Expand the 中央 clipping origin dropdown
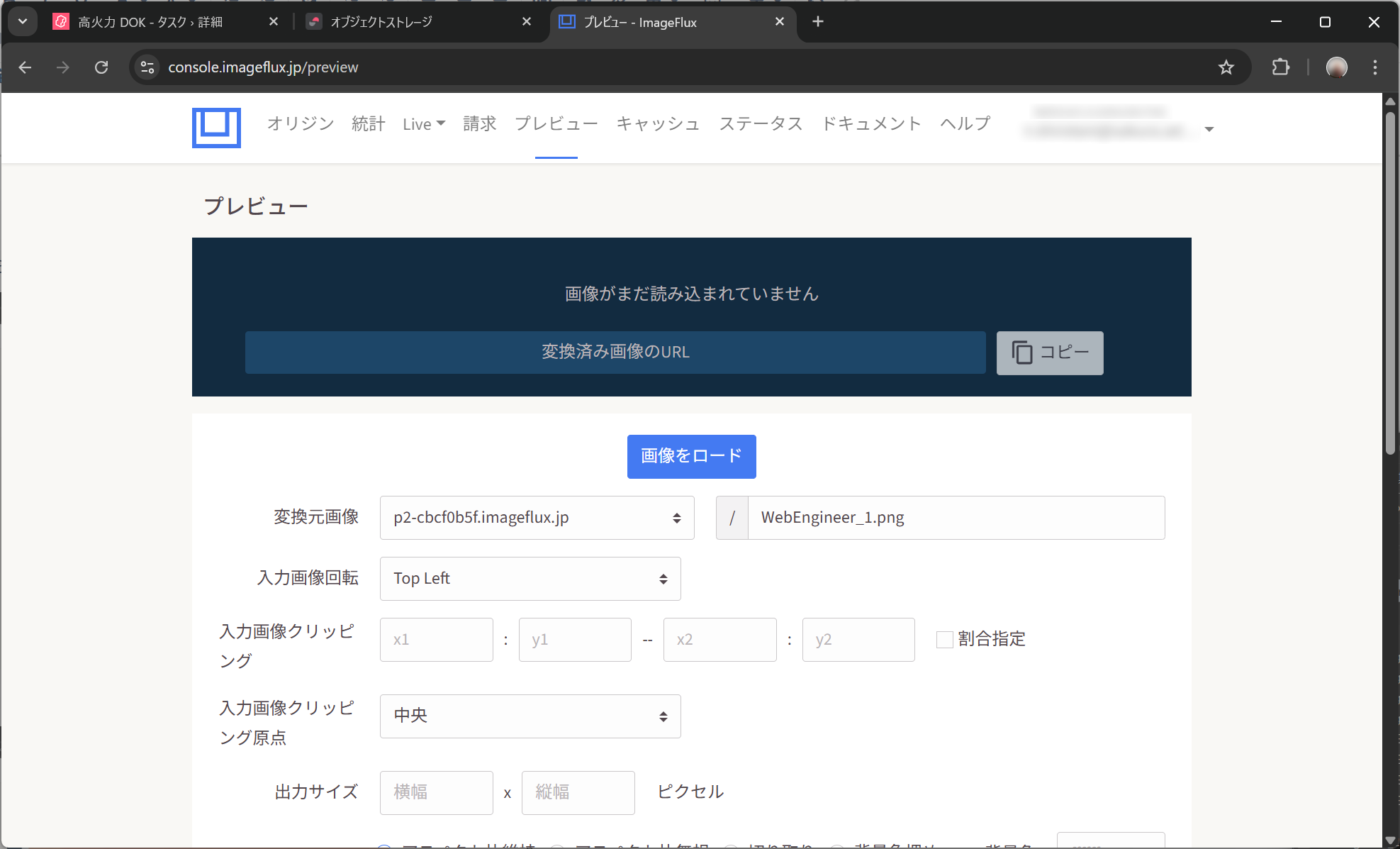The height and width of the screenshot is (849, 1400). [530, 716]
